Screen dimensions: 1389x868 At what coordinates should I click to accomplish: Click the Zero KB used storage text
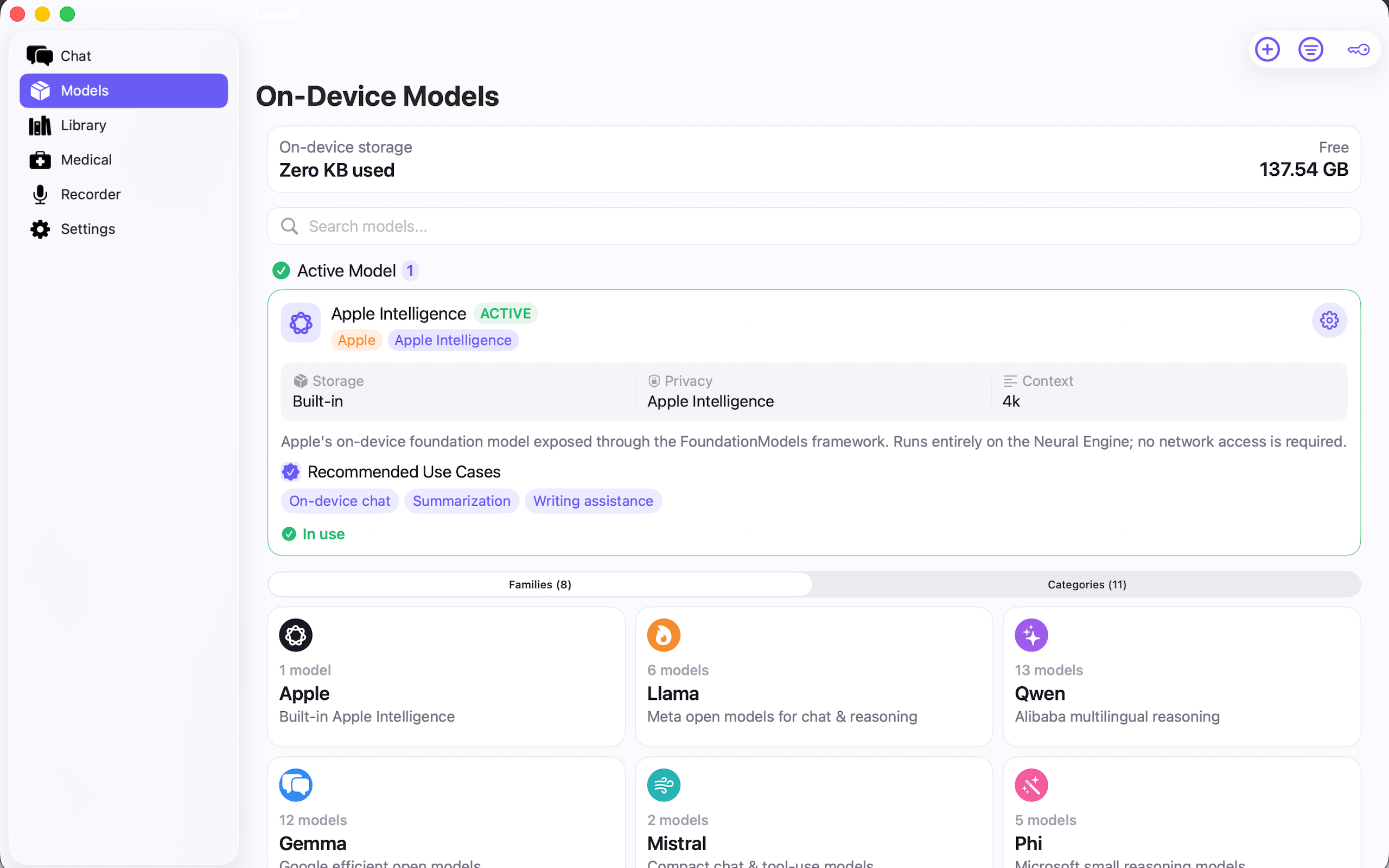[337, 170]
